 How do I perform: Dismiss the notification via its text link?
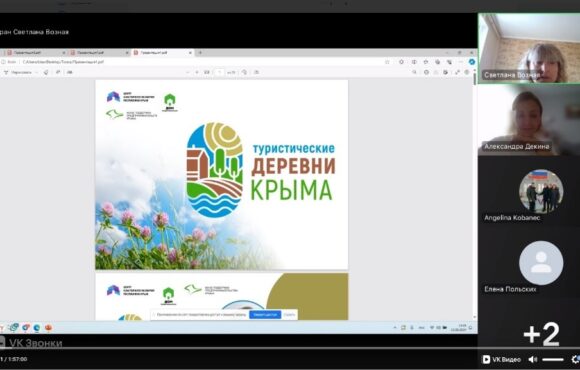[x=289, y=314]
